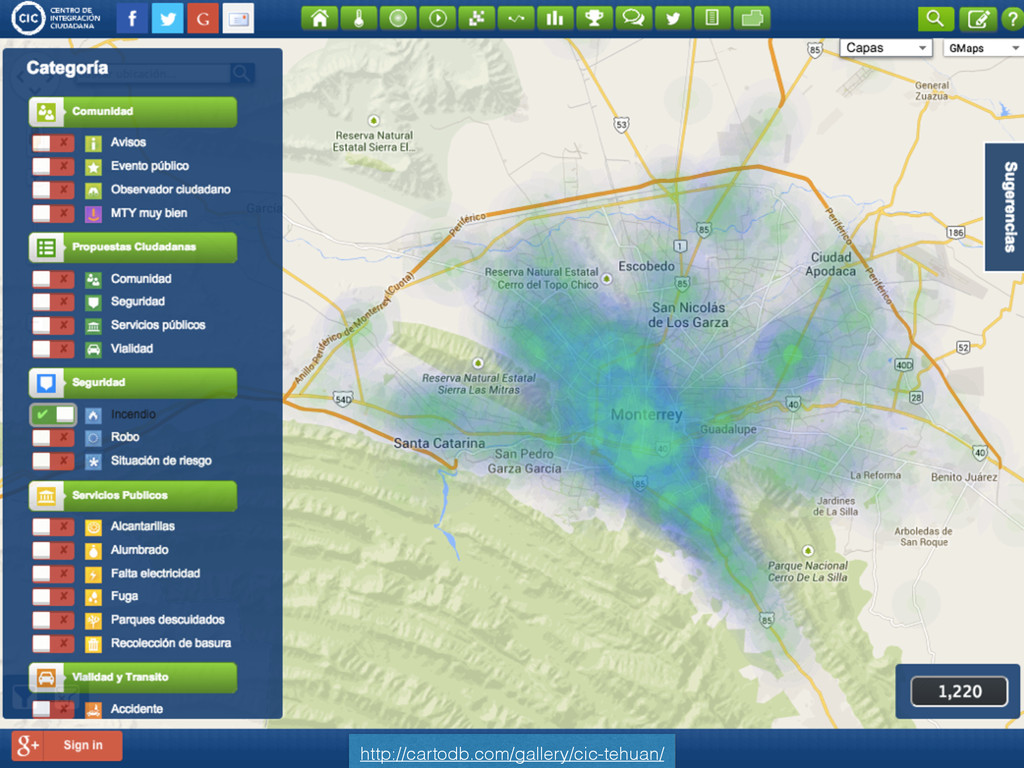Open the GMaps dropdown
Viewport: 1024px width, 768px height.
(x=983, y=48)
